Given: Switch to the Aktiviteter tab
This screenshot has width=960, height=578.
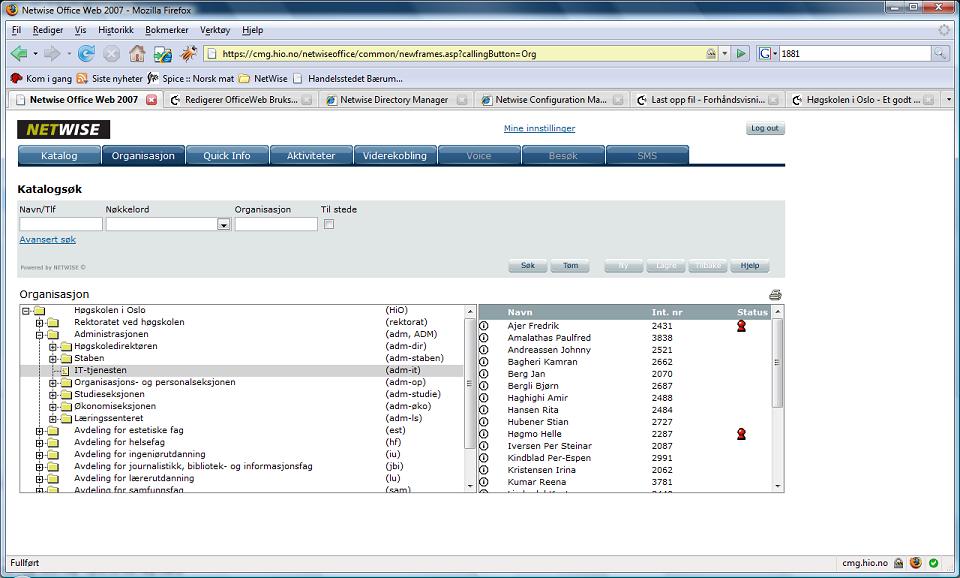Looking at the screenshot, I should 311,156.
